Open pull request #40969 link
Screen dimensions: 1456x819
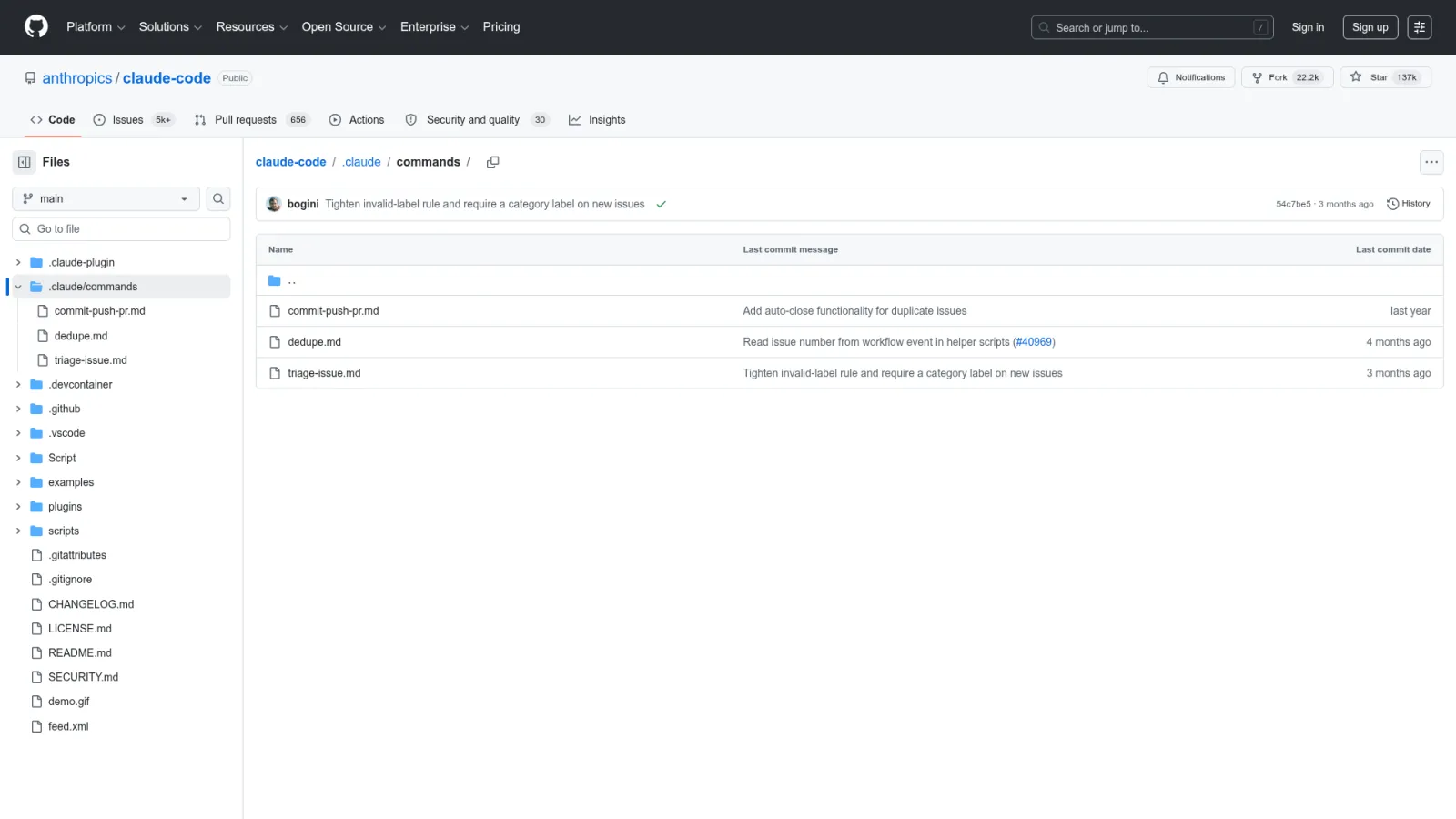pyautogui.click(x=1035, y=342)
